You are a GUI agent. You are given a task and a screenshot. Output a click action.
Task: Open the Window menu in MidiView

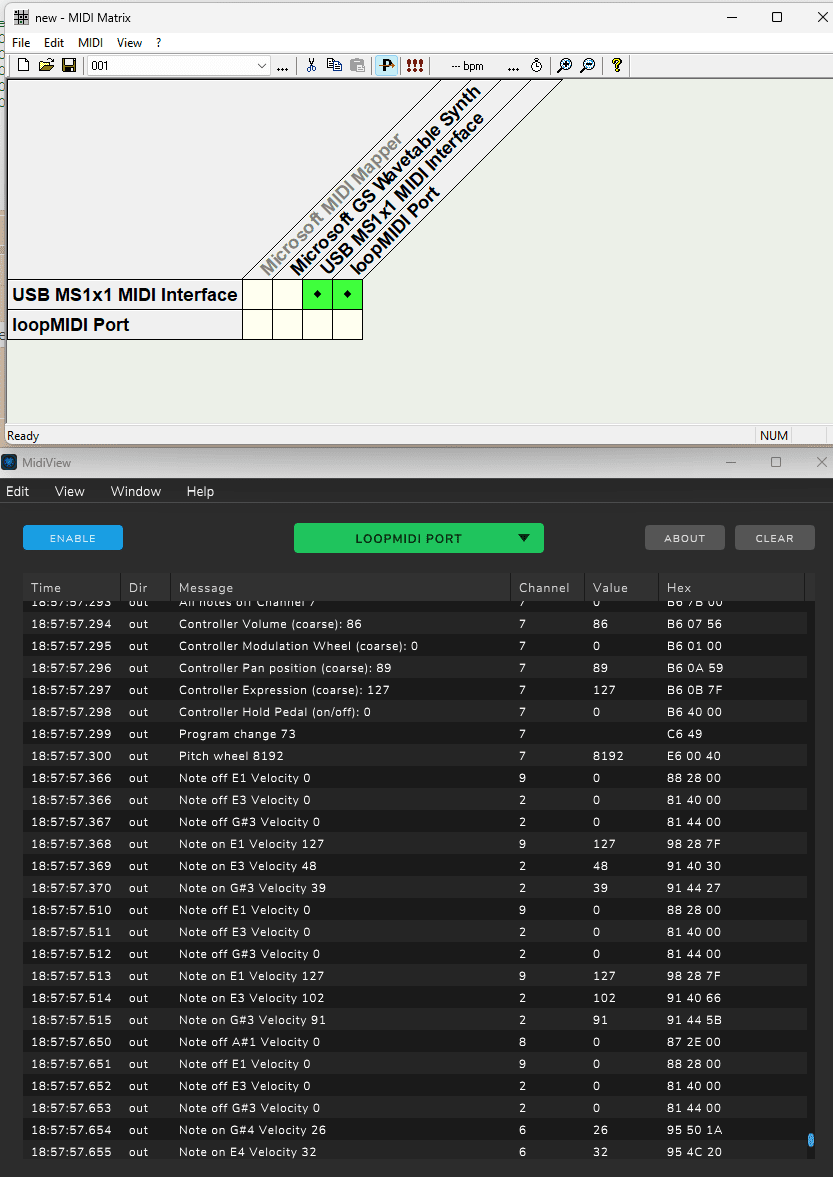coord(136,491)
